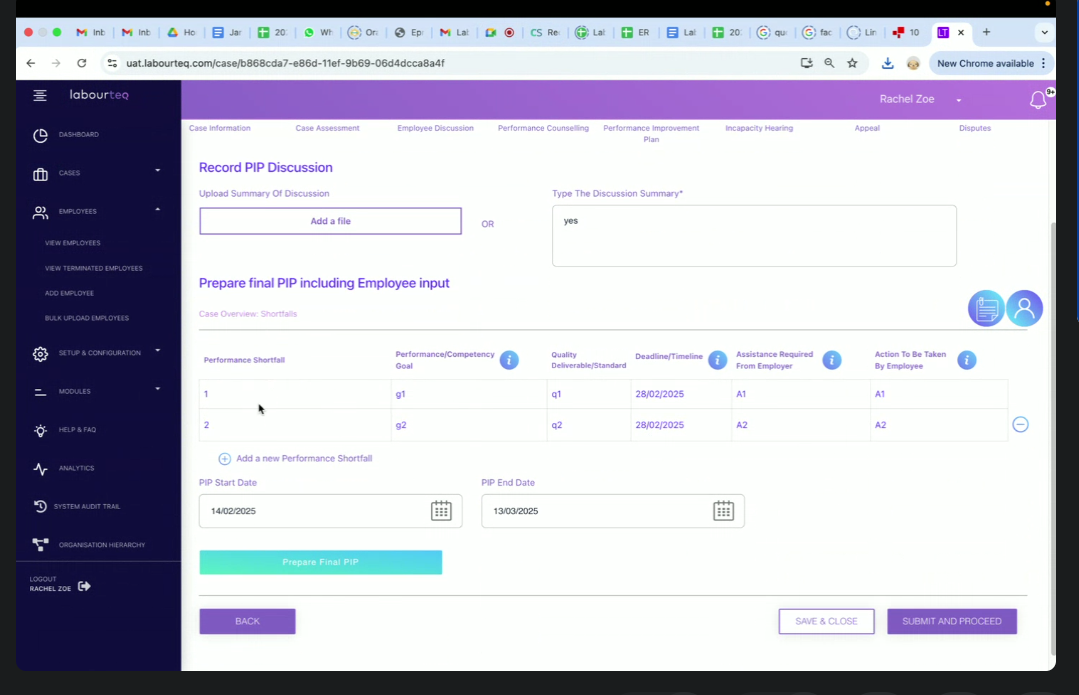The width and height of the screenshot is (1079, 695).
Task: Open the Modules sidebar icon
Action: tap(41, 392)
